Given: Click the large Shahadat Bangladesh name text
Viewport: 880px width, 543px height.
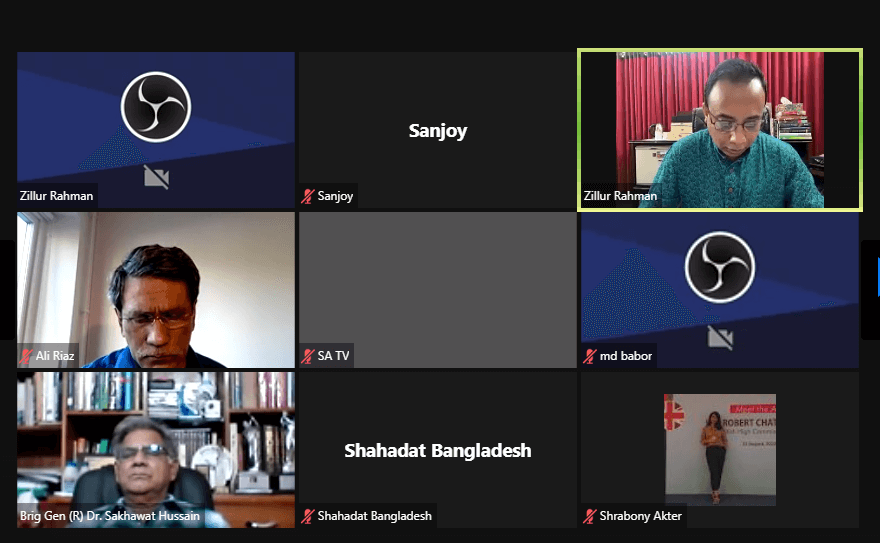Looking at the screenshot, I should point(438,450).
